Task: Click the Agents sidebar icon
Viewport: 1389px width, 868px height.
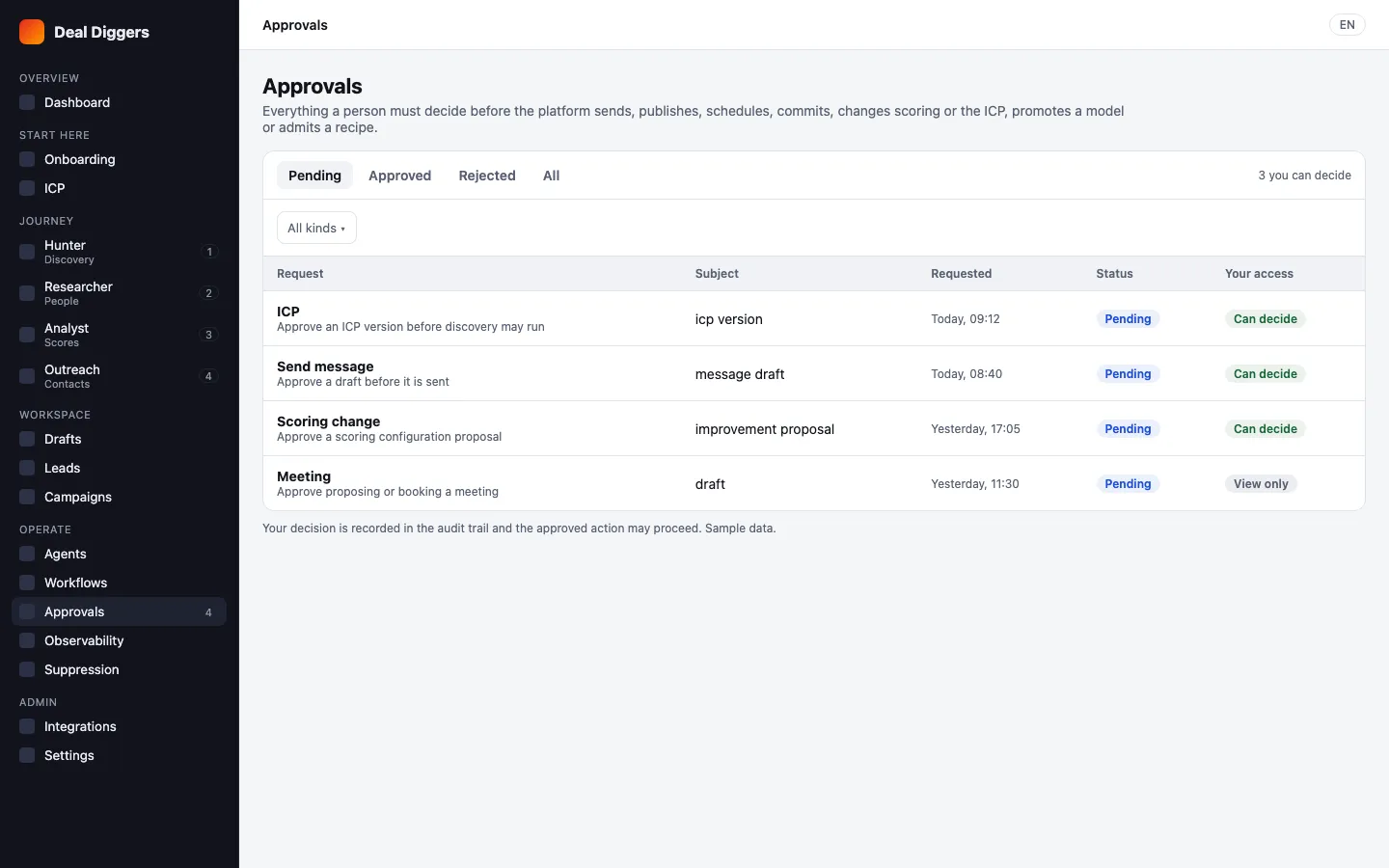Action: click(27, 554)
